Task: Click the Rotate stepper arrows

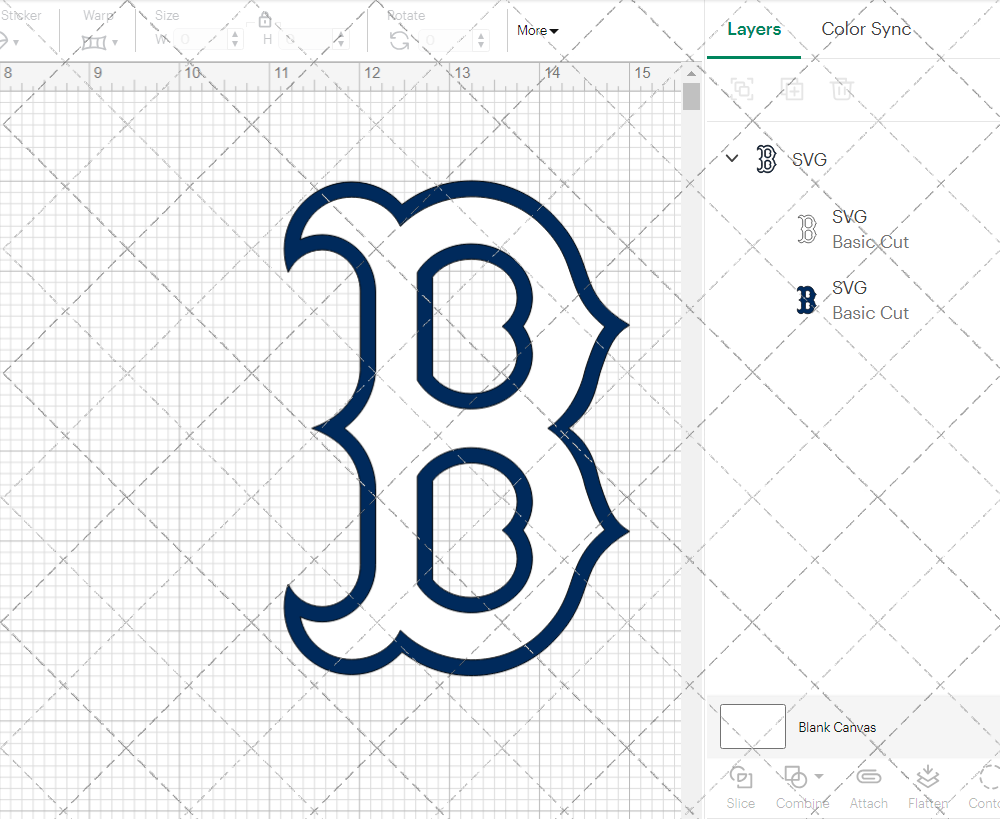Action: 482,40
